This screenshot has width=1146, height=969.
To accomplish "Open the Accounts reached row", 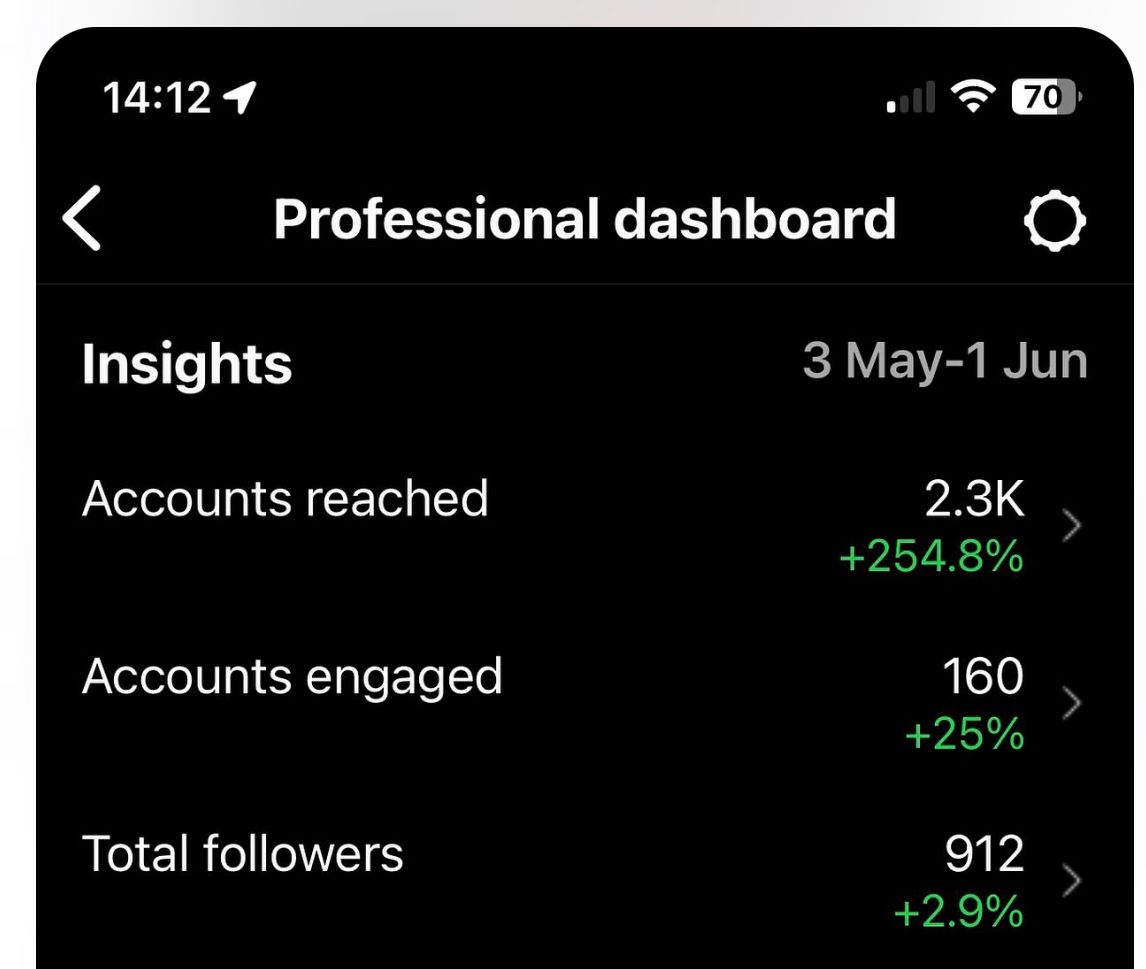I will pos(285,498).
